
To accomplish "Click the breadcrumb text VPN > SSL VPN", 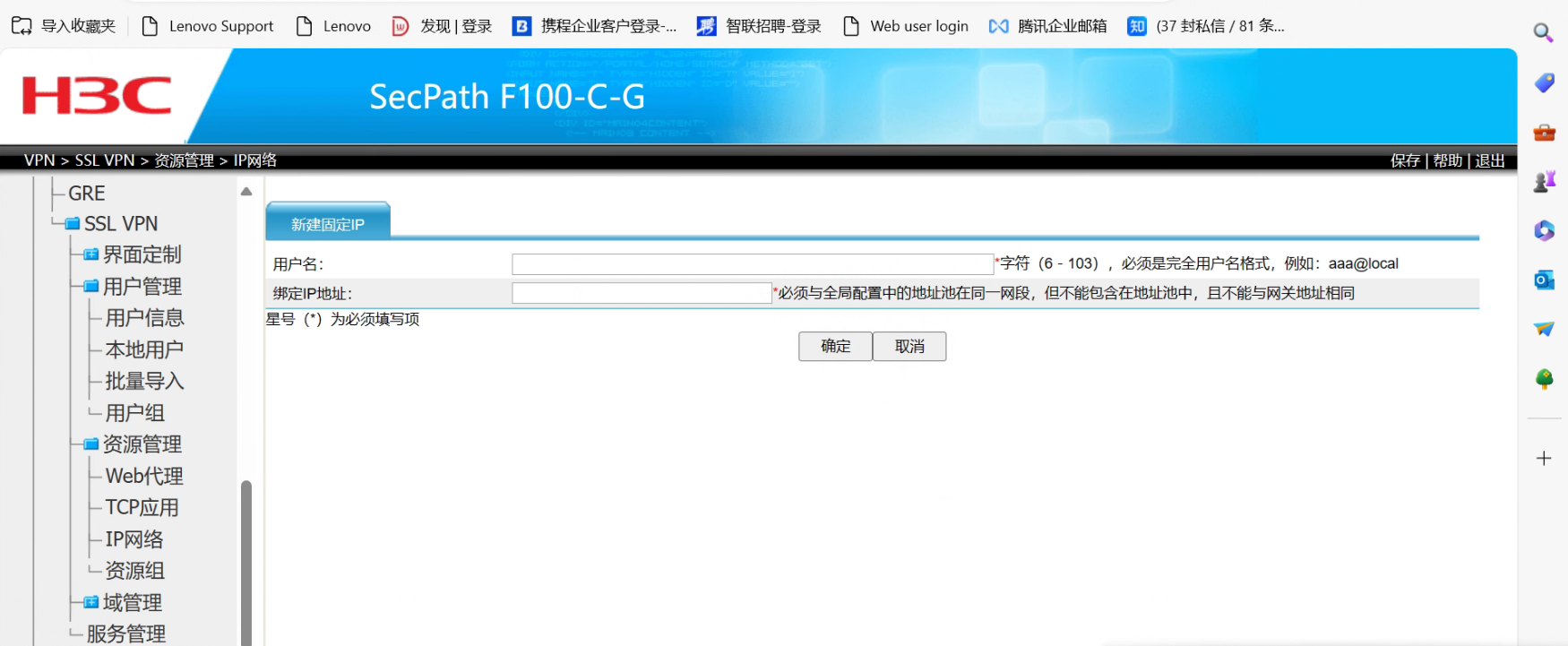I will (x=80, y=160).
